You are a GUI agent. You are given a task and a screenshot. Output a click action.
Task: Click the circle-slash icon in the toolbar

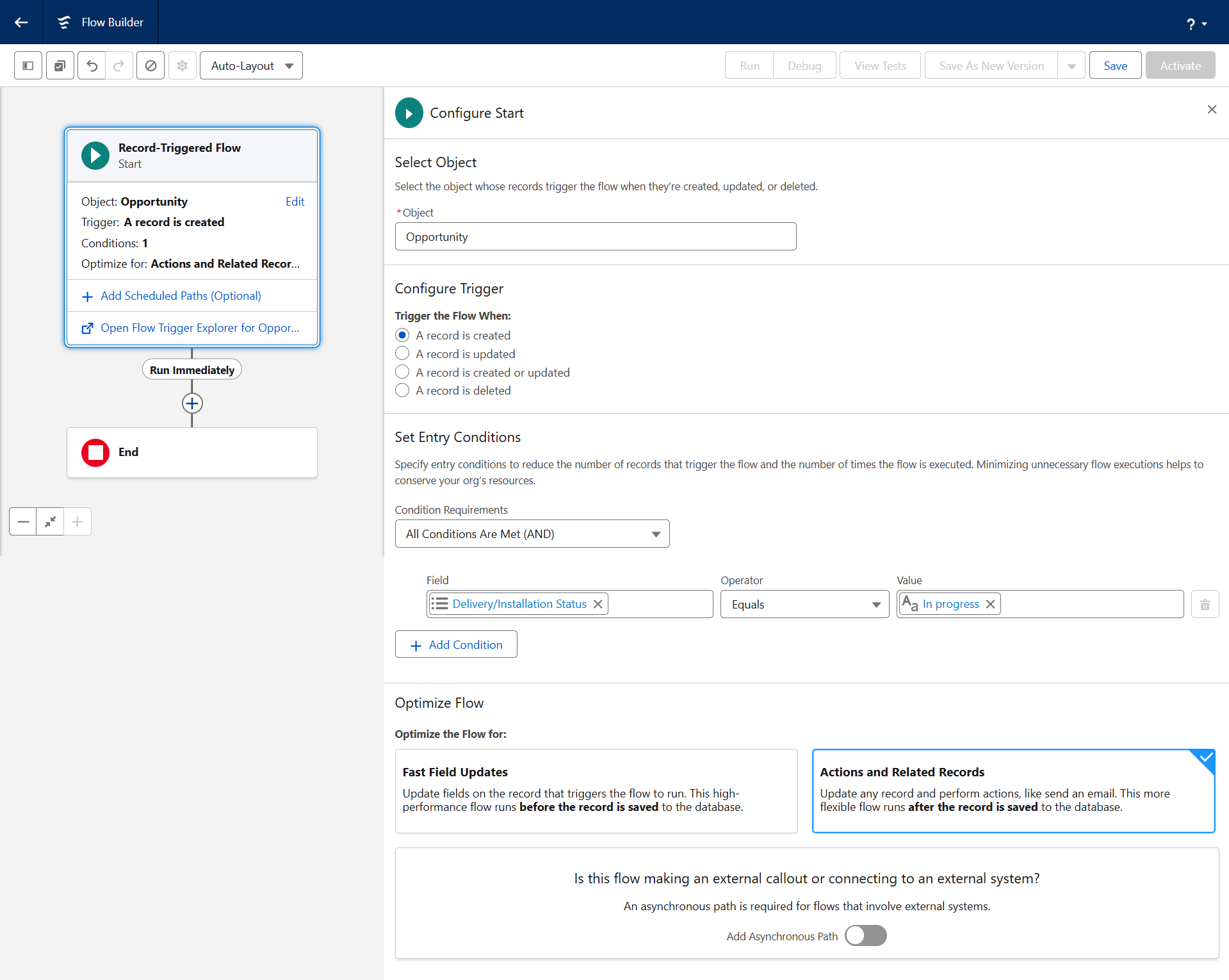pyautogui.click(x=151, y=65)
